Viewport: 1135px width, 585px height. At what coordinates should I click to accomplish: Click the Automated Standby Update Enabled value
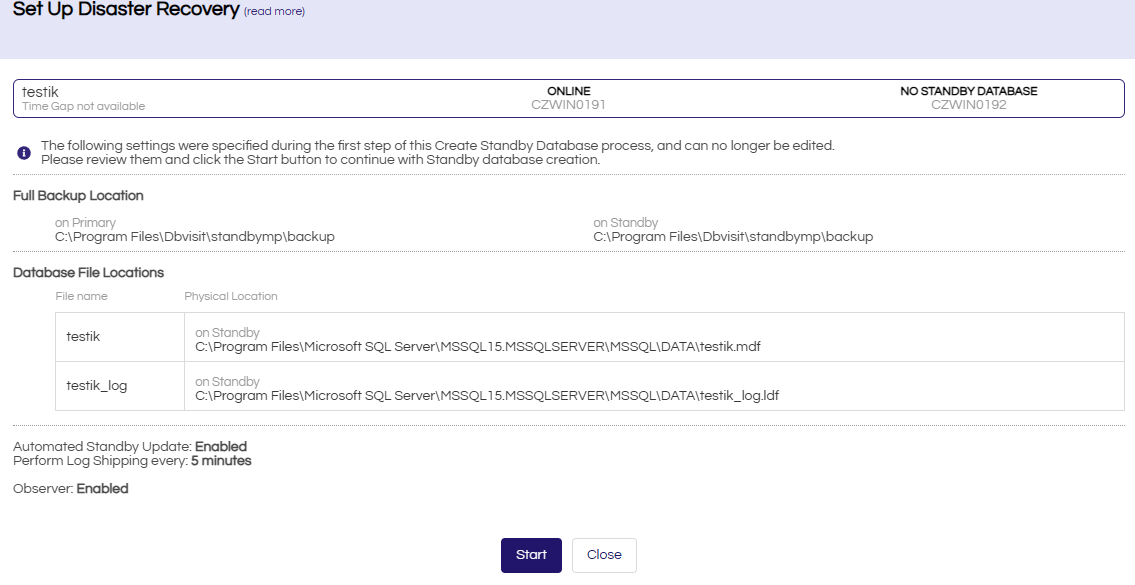tap(220, 447)
